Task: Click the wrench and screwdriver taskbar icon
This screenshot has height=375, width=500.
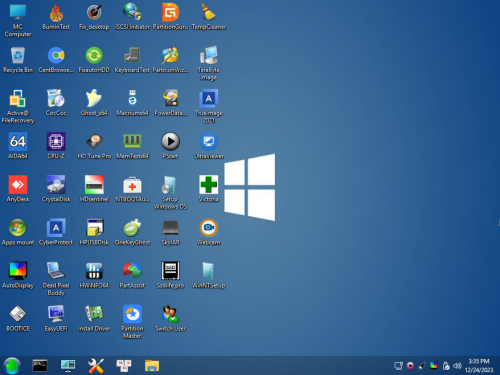Action: 96,366
